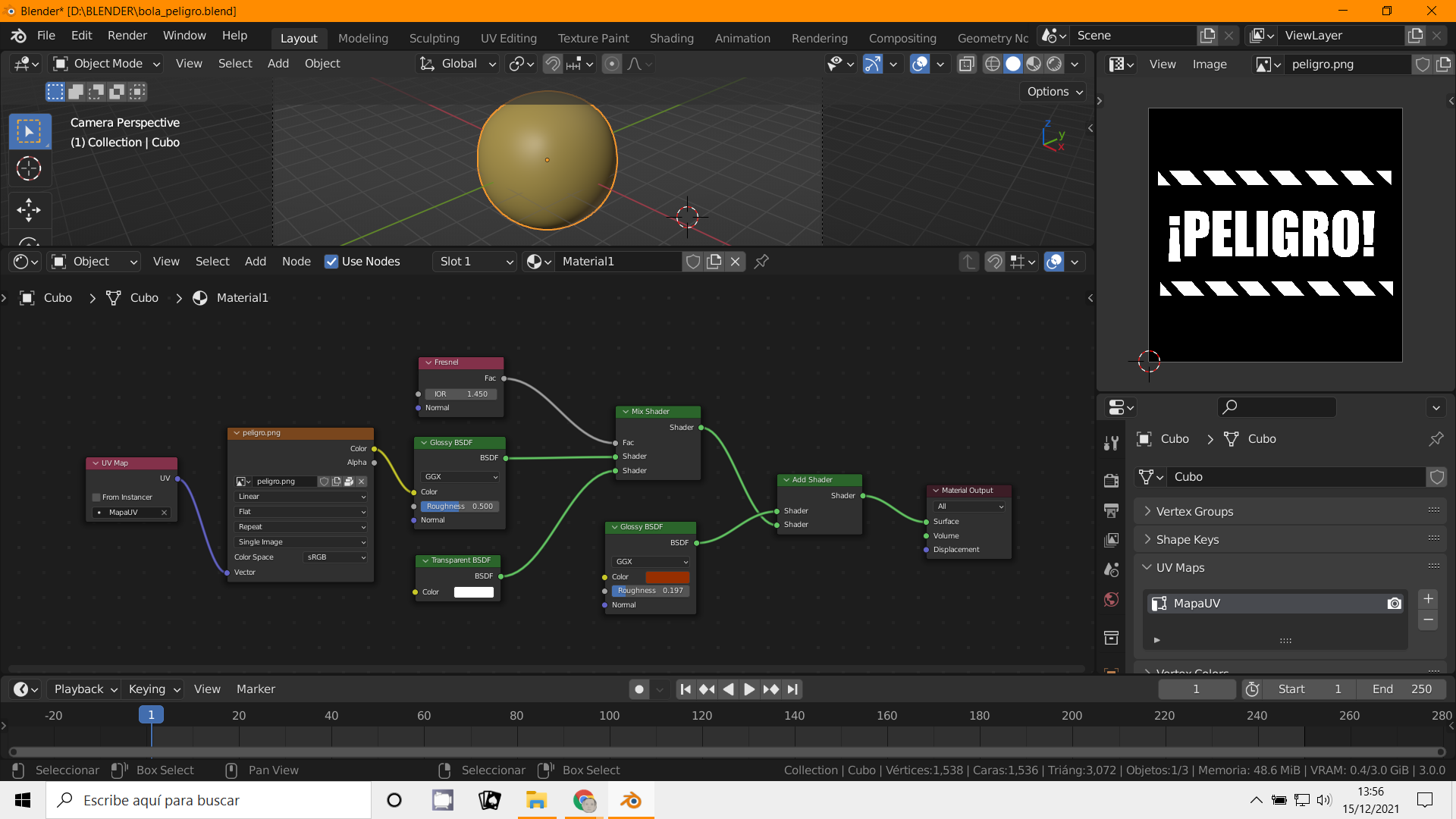Image resolution: width=1456 pixels, height=819 pixels.
Task: Switch to the Shading workspace tab
Action: click(x=671, y=38)
